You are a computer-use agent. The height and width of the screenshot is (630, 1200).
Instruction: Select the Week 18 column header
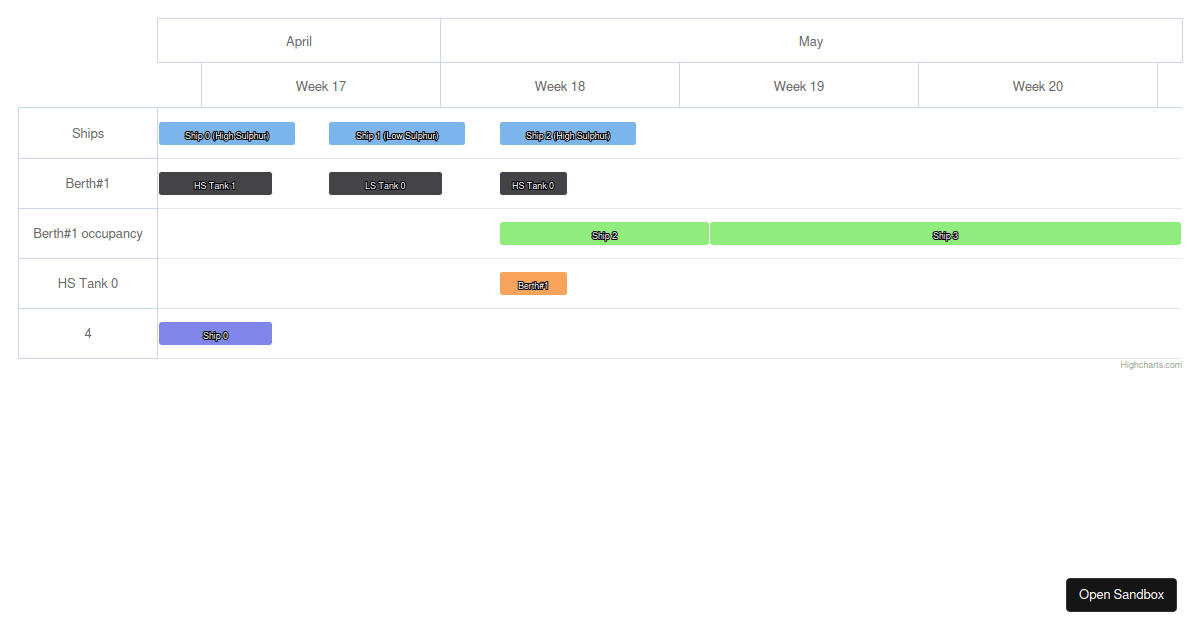click(x=559, y=86)
